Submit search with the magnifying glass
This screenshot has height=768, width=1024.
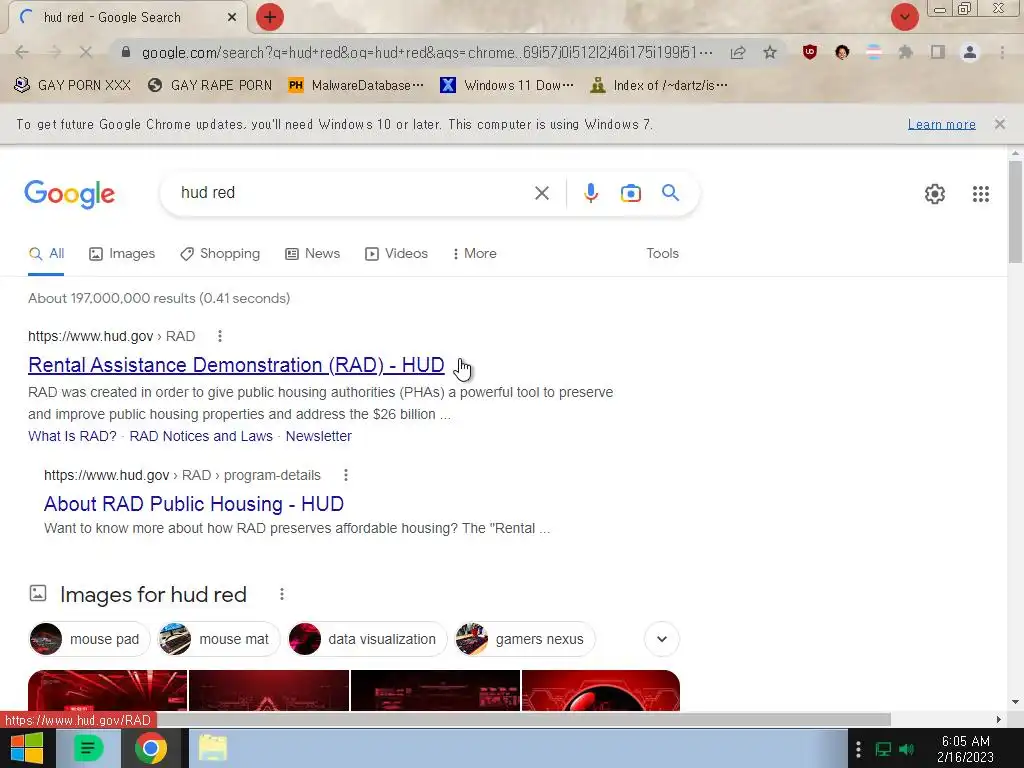tap(670, 193)
